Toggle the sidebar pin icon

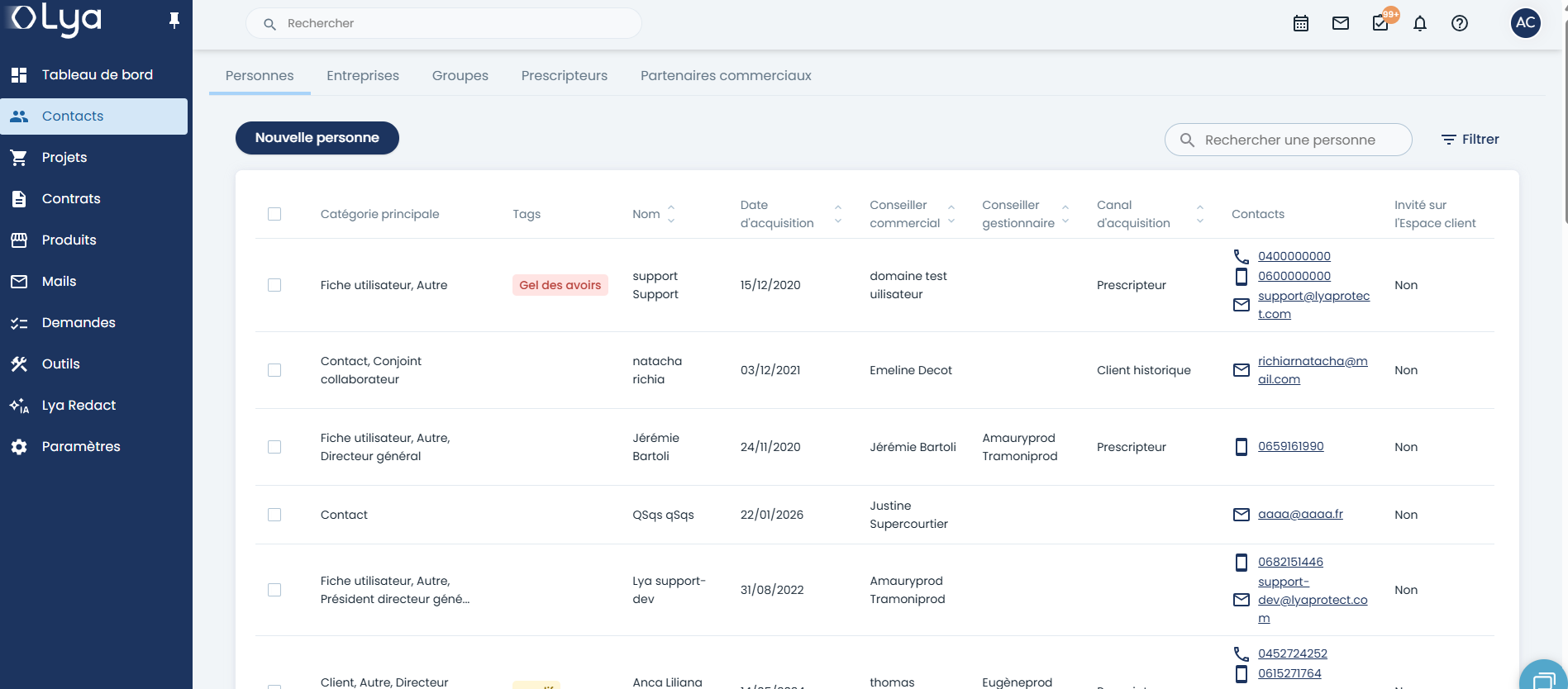pos(174,21)
